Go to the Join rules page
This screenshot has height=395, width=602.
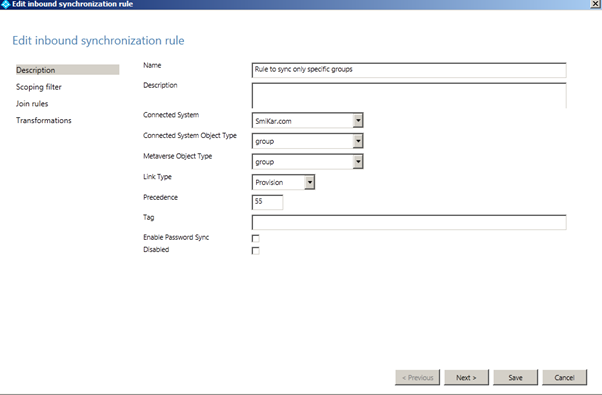pyautogui.click(x=32, y=104)
